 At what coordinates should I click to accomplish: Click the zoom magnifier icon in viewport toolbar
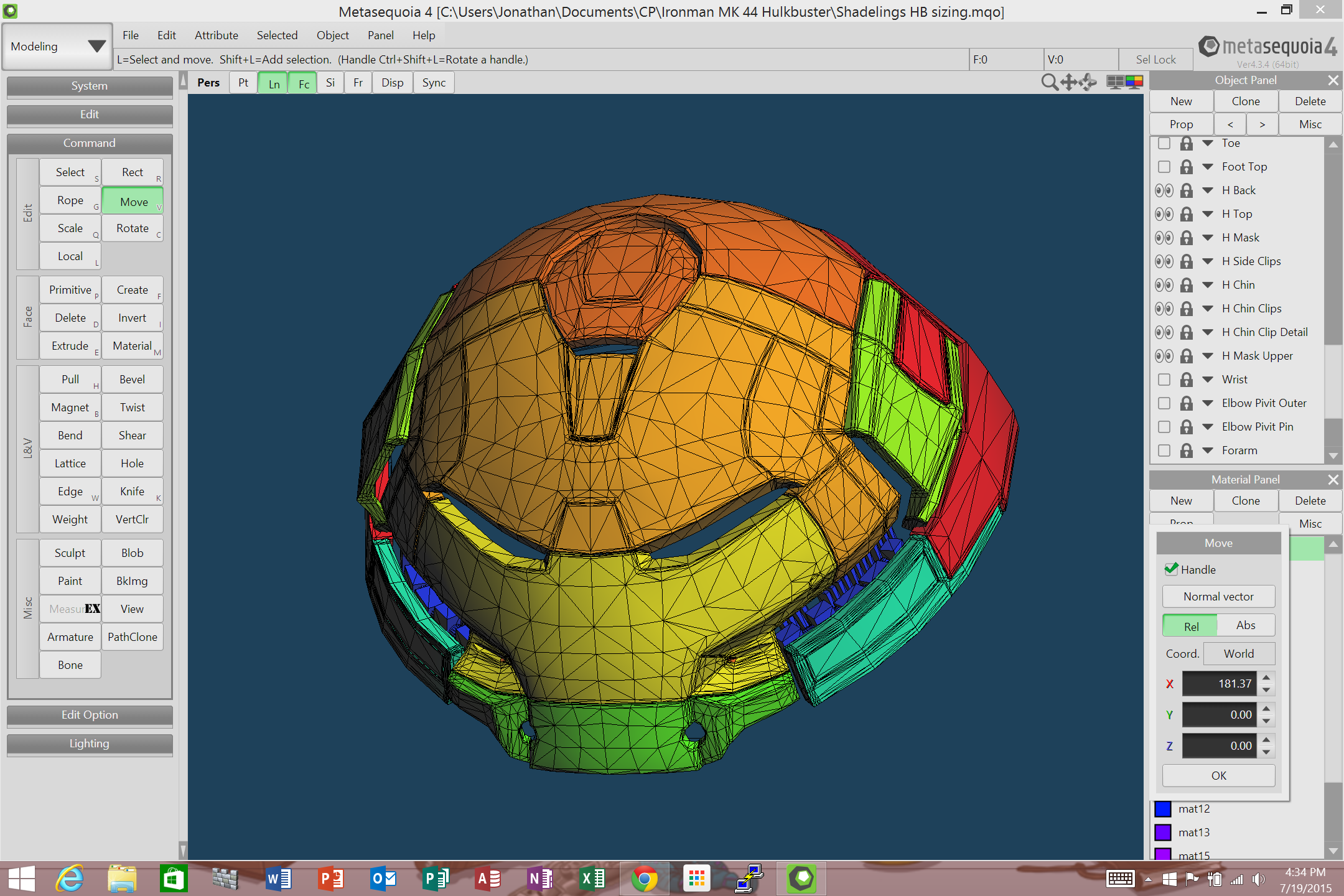[x=1049, y=82]
